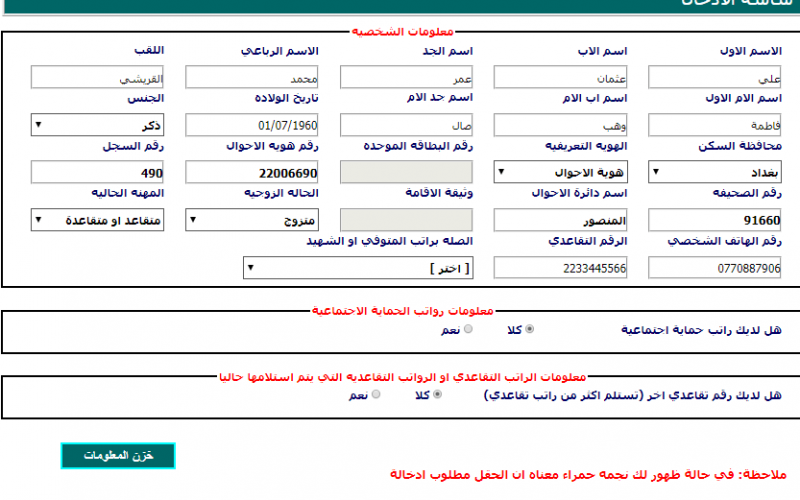
Task: Open المهنة الحالية dropdown showing متقاعد او متقاعدة
Action: 97,220
